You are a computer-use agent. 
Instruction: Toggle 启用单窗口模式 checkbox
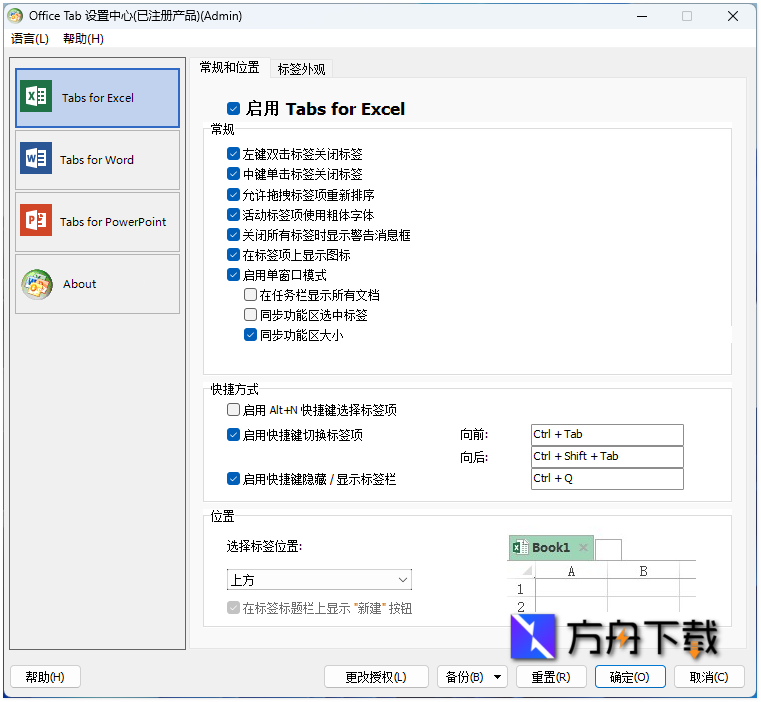click(x=233, y=275)
